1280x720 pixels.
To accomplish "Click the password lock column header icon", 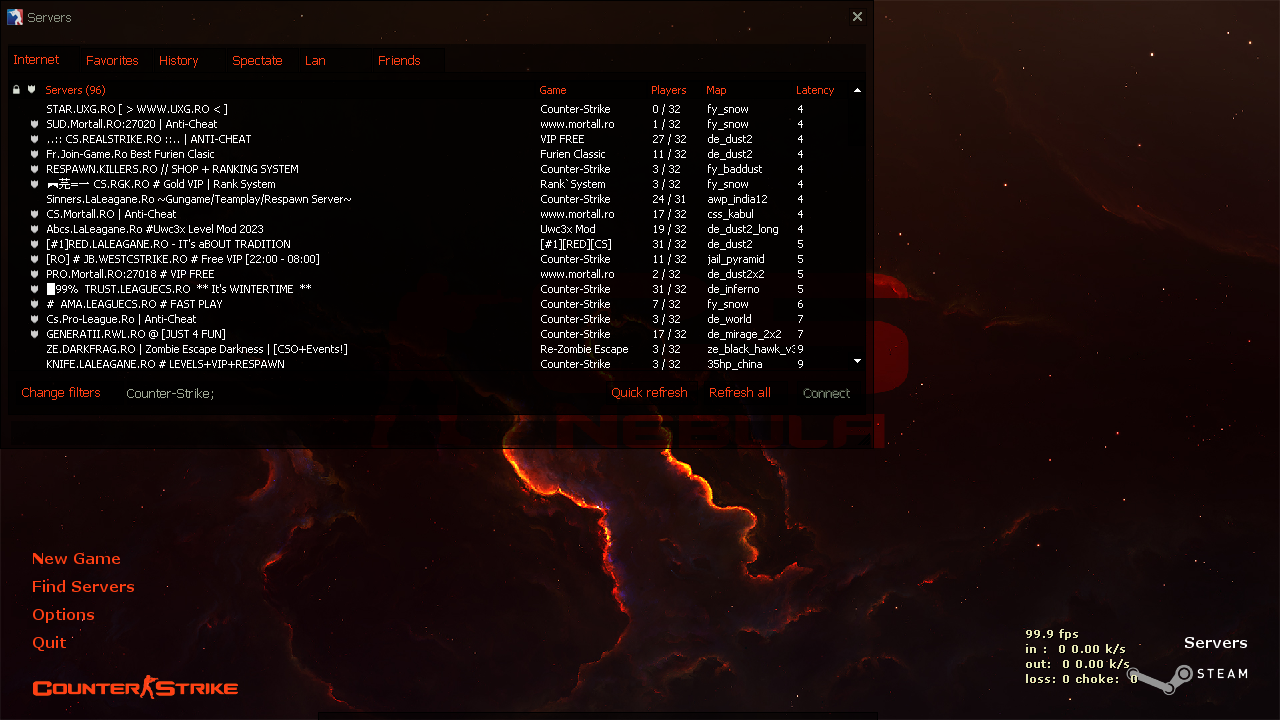I will 16,90.
